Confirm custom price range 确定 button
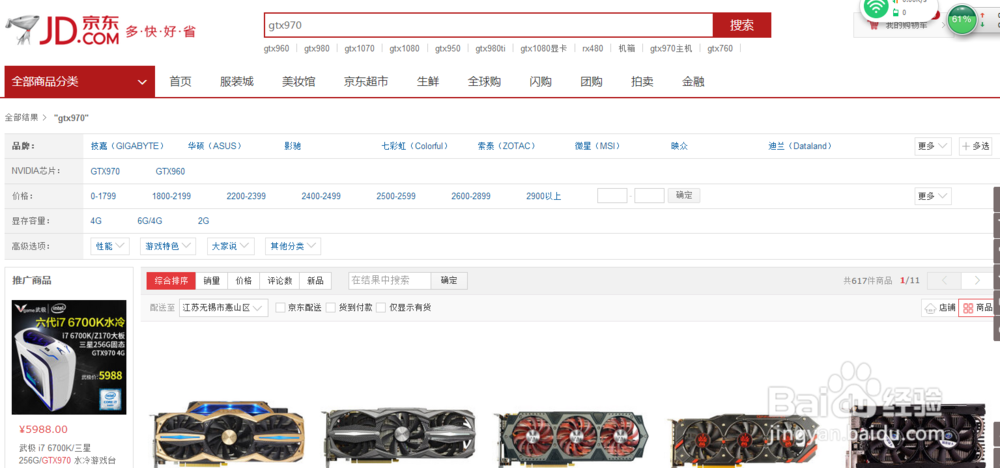Image resolution: width=1000 pixels, height=468 pixels. (684, 196)
